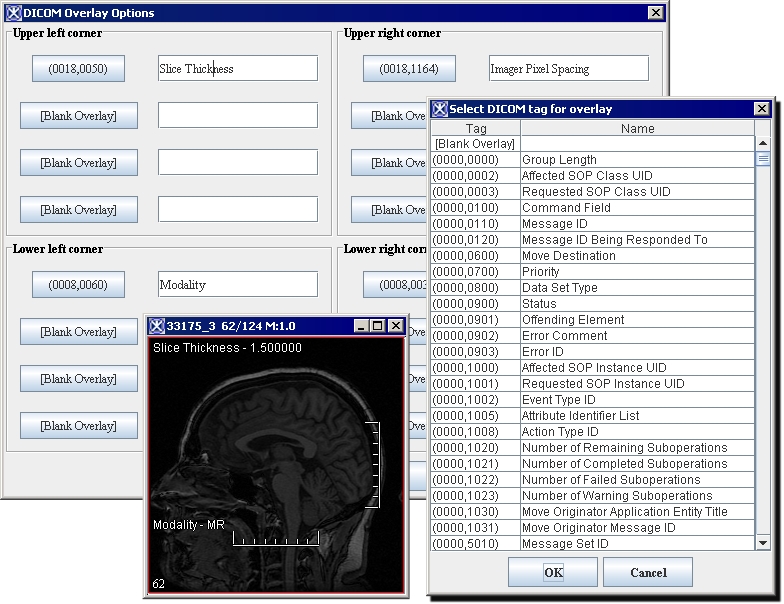
Task: Minimize the 33175_3 image window
Action: click(359, 326)
